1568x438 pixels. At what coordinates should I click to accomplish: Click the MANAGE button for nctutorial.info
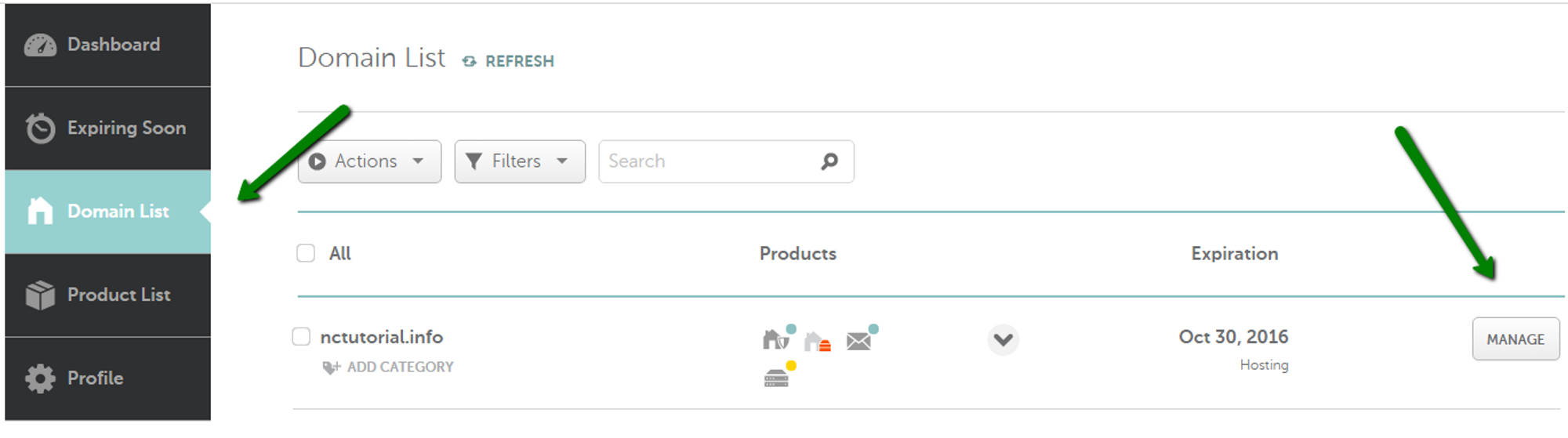click(1515, 339)
